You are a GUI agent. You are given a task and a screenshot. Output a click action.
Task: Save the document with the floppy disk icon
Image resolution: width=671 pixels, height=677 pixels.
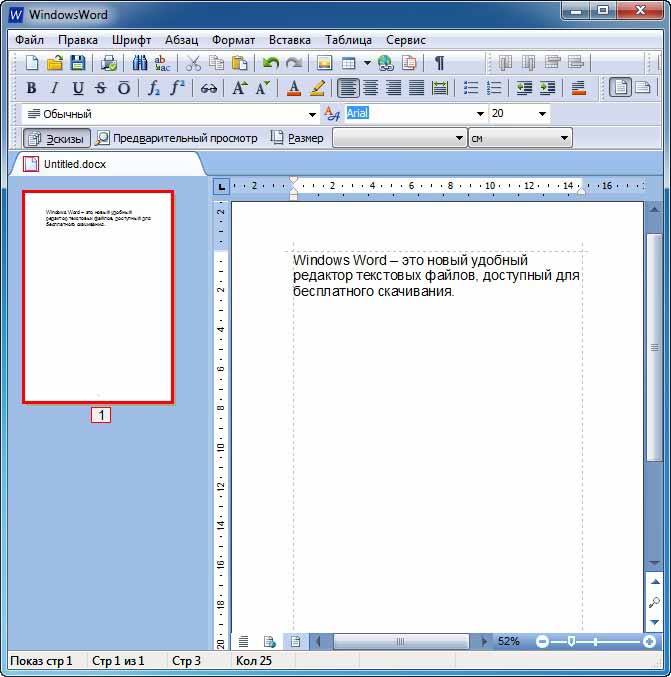(78, 63)
